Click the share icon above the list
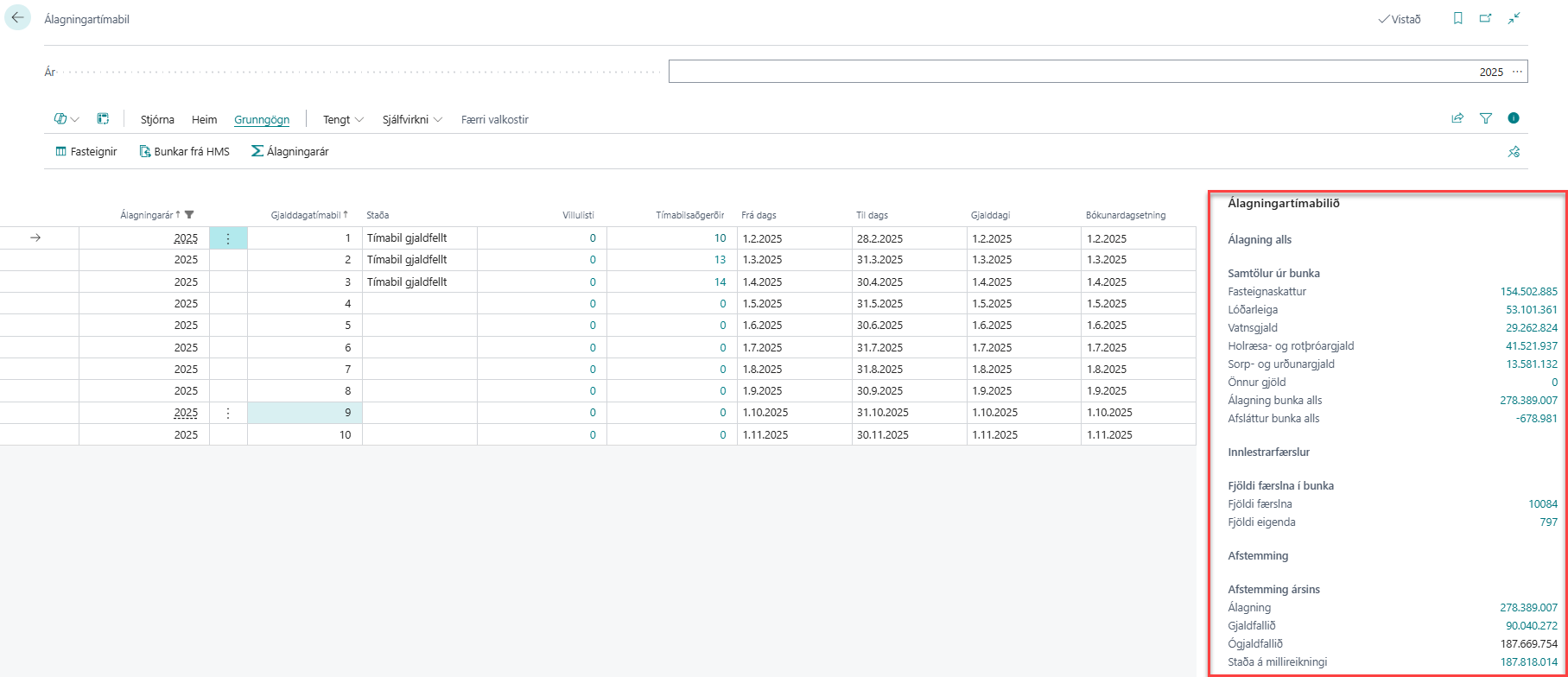Image resolution: width=1568 pixels, height=677 pixels. coord(1457,119)
